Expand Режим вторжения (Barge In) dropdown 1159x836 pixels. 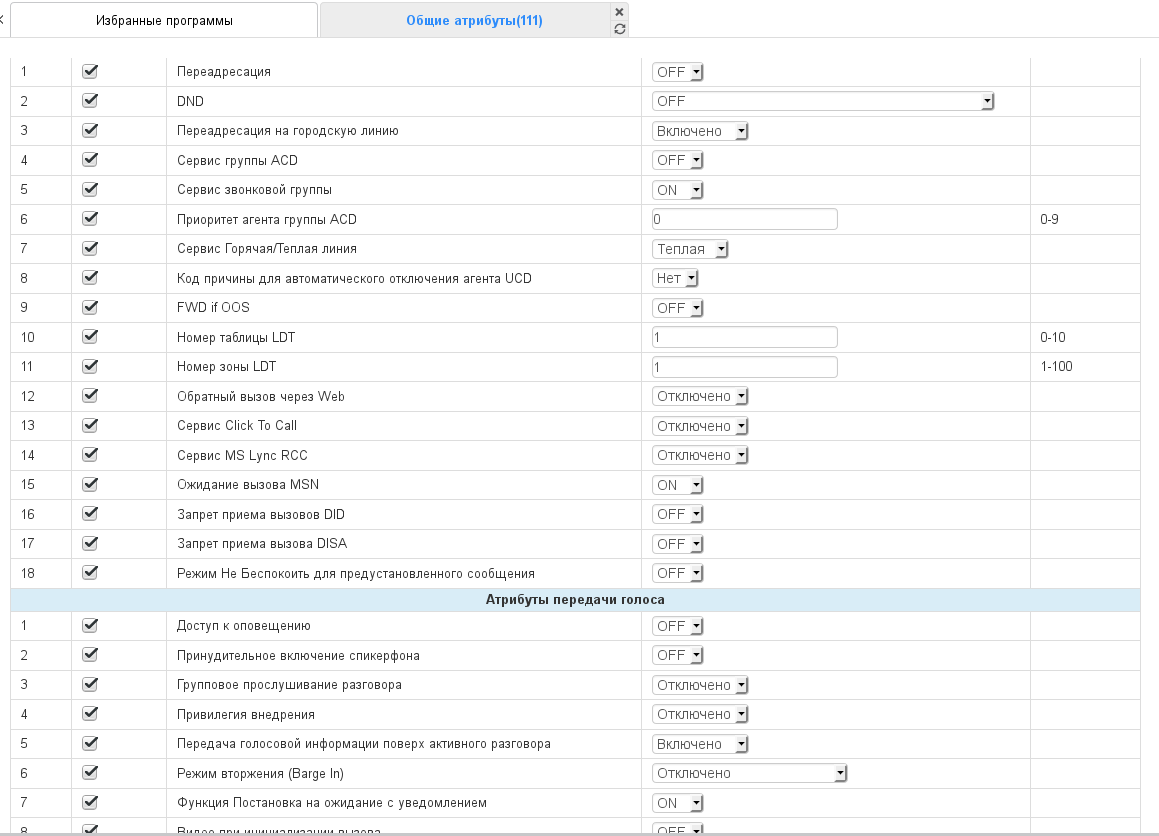point(749,773)
